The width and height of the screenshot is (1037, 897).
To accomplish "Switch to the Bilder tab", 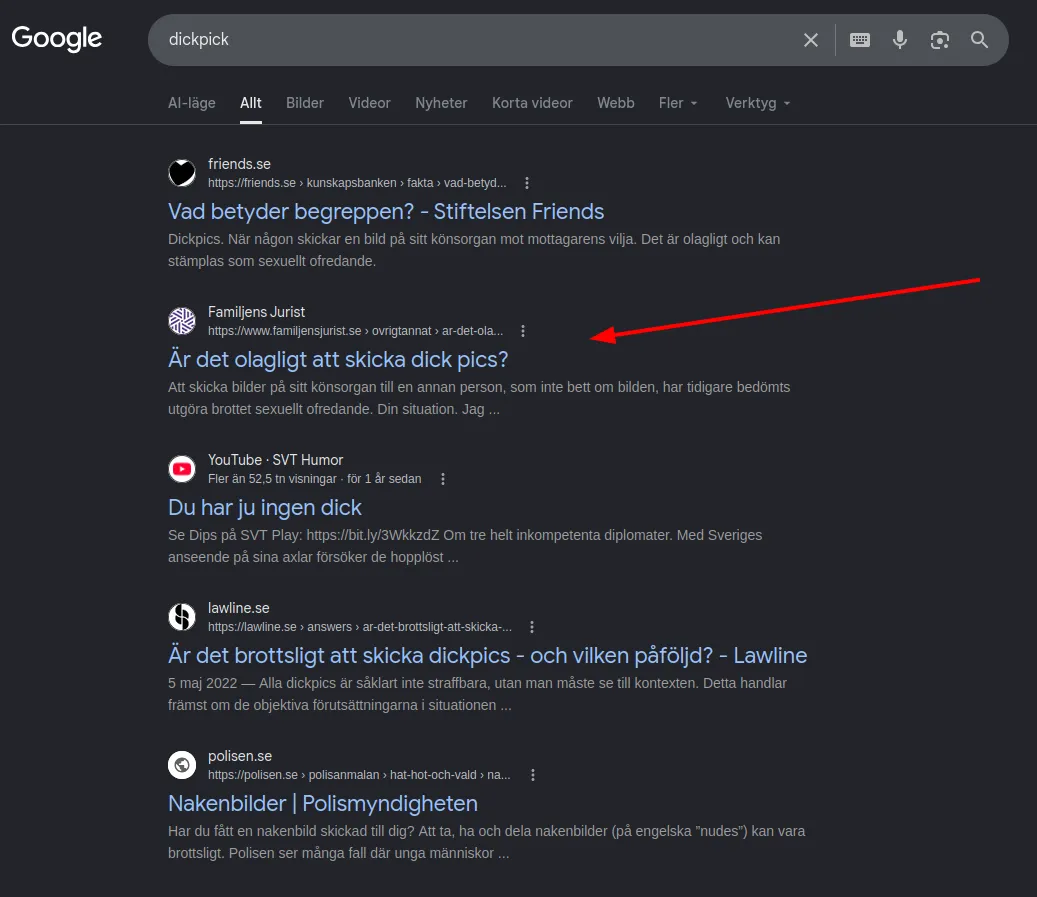I will click(305, 103).
